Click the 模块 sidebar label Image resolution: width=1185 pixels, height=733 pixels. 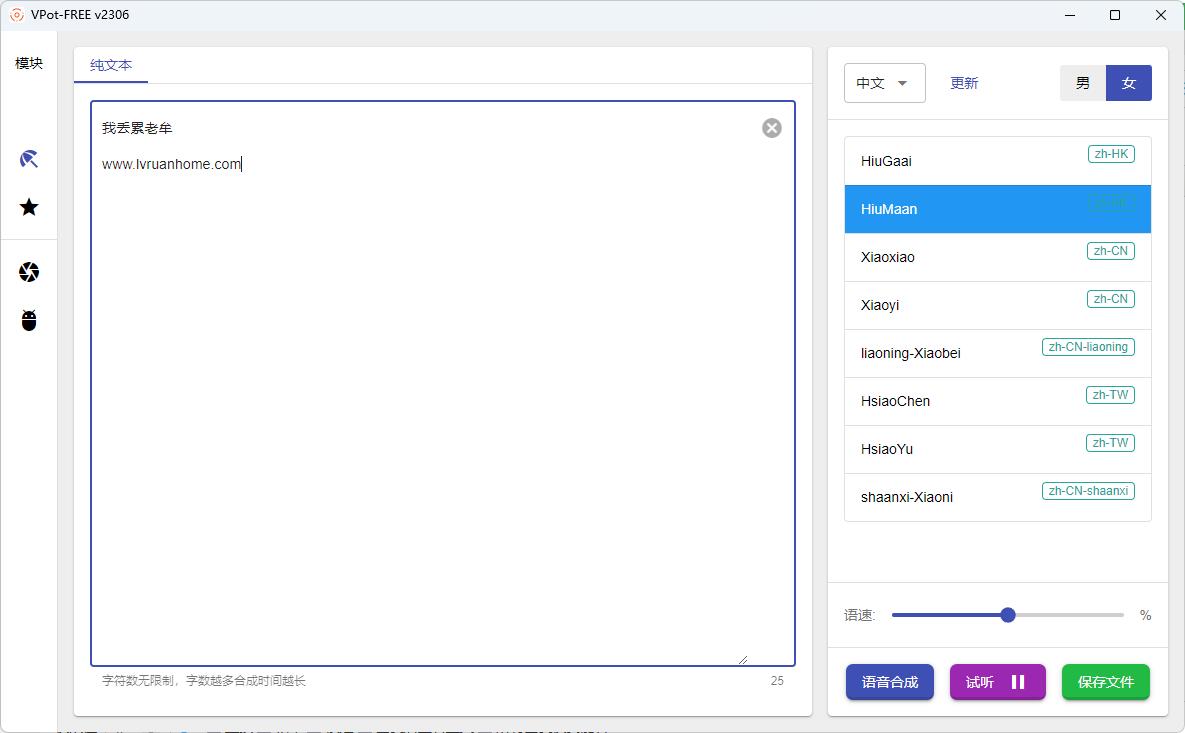point(29,63)
